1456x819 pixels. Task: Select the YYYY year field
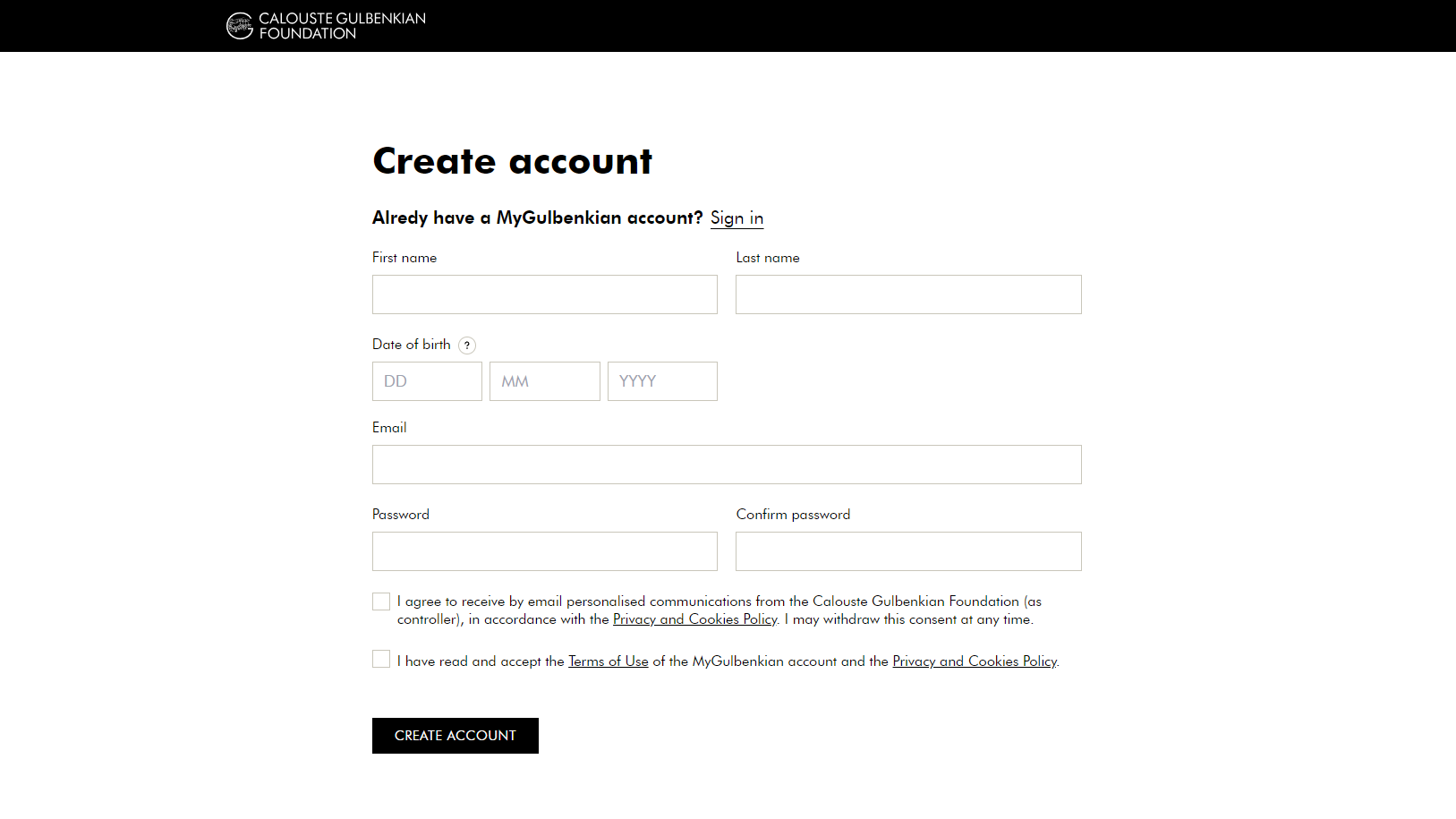tap(662, 381)
